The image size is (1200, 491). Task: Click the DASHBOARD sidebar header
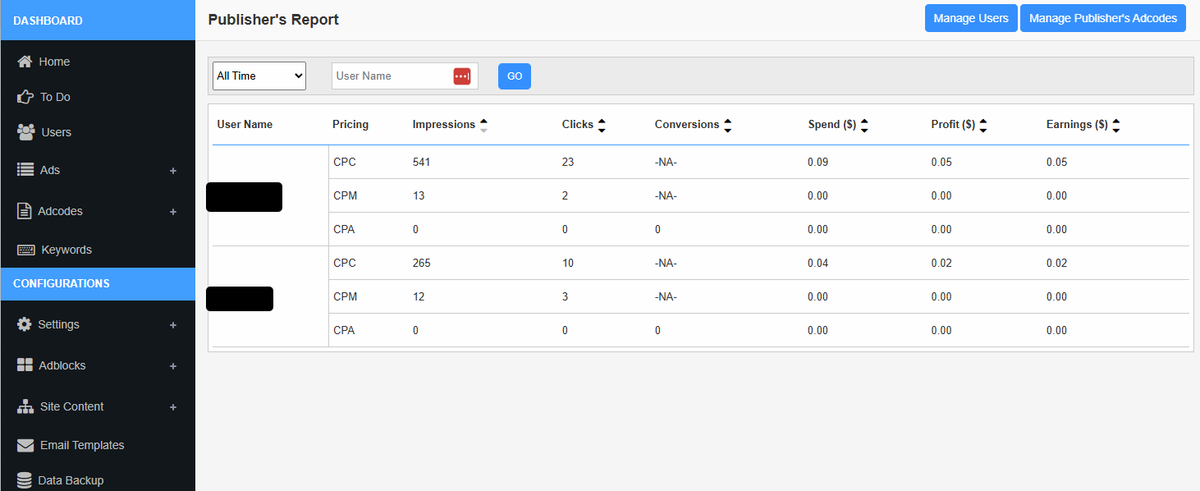tap(97, 20)
